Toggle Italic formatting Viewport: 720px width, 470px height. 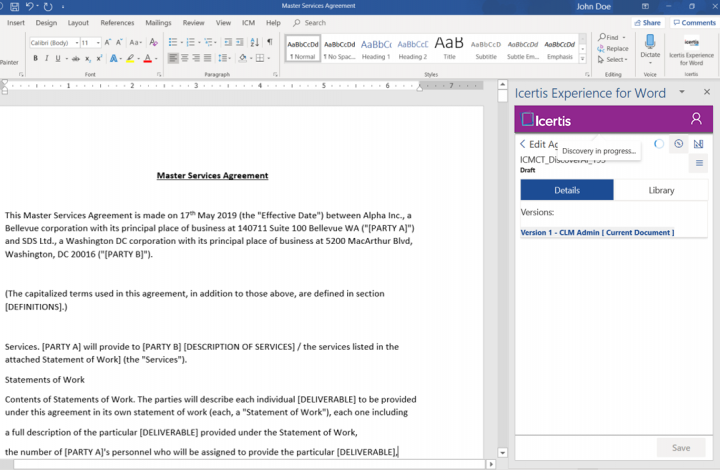(x=47, y=59)
